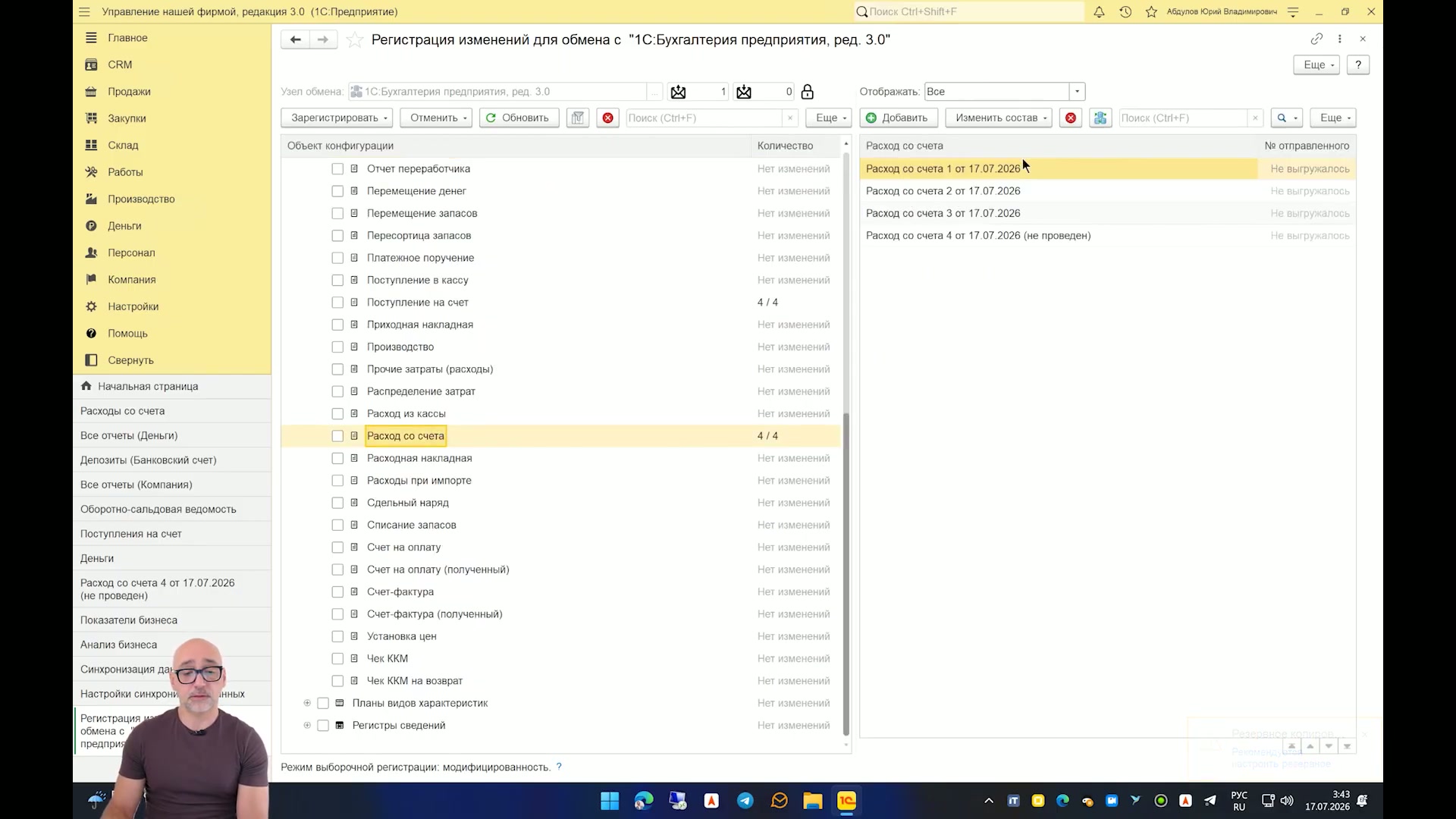Image resolution: width=1456 pixels, height=819 pixels.
Task: Open the Деньги section in sidebar
Action: pos(124,226)
